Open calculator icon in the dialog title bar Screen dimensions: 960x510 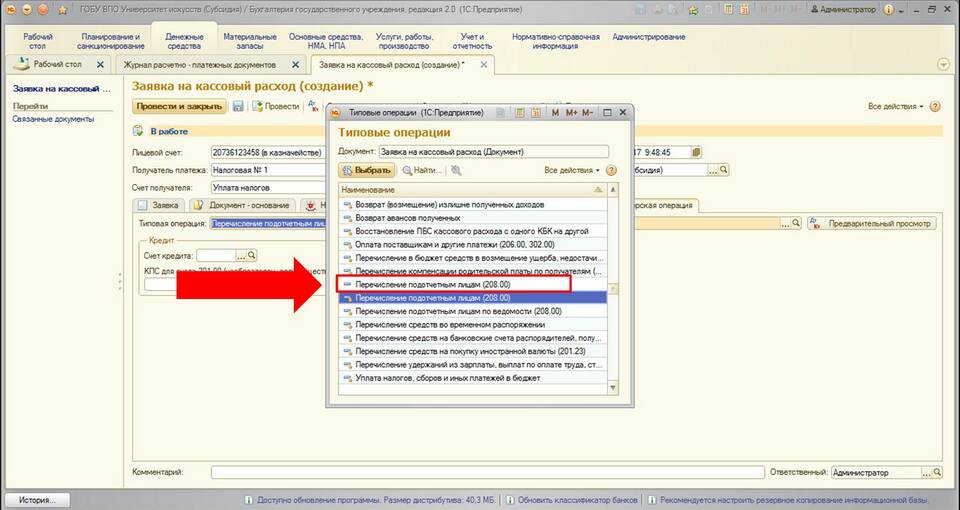519,113
